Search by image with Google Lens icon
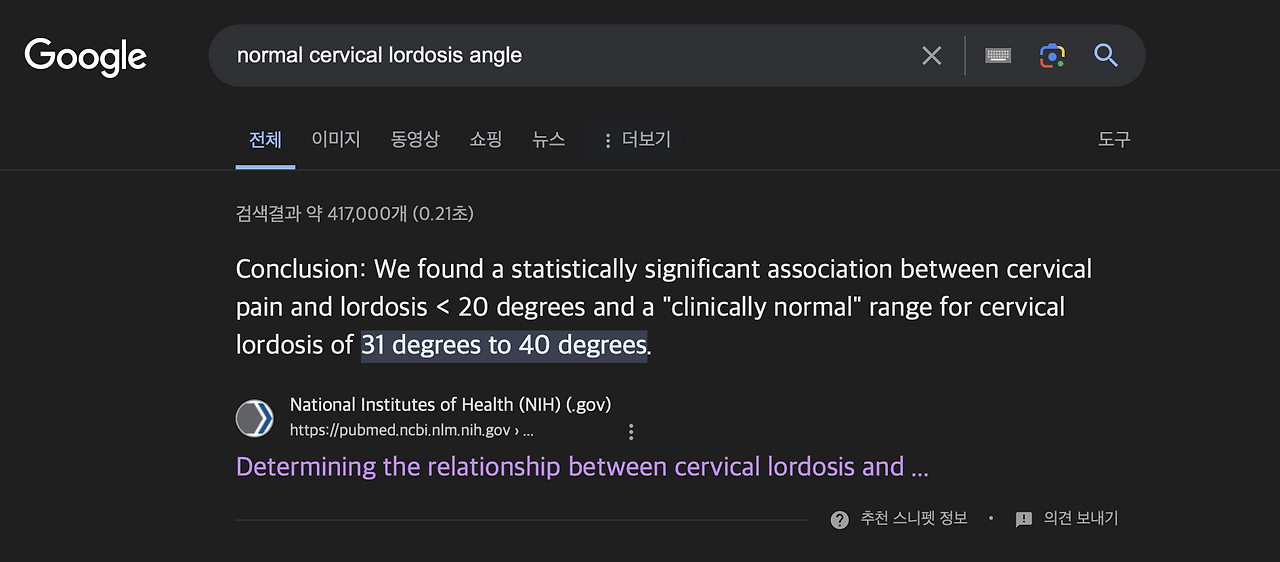Image resolution: width=1280 pixels, height=562 pixels. 1052,56
